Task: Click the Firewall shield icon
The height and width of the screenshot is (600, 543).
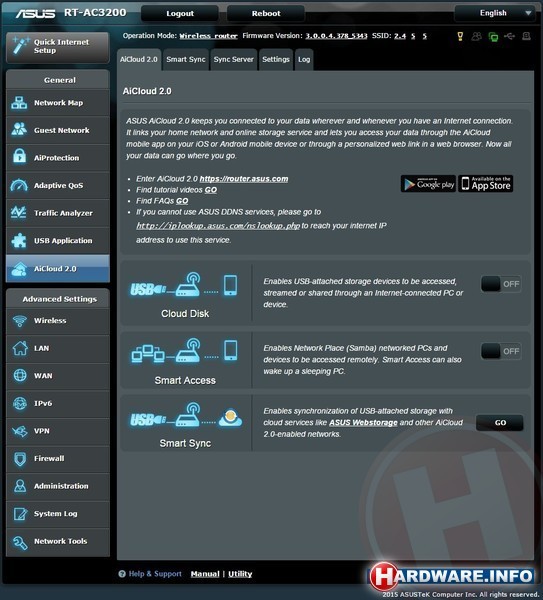Action: (x=20, y=458)
